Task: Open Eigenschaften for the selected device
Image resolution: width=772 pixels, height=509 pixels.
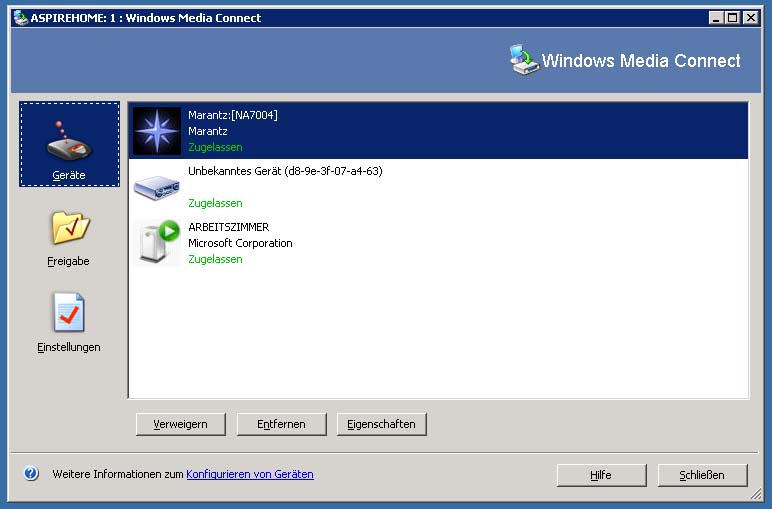Action: pyautogui.click(x=382, y=424)
